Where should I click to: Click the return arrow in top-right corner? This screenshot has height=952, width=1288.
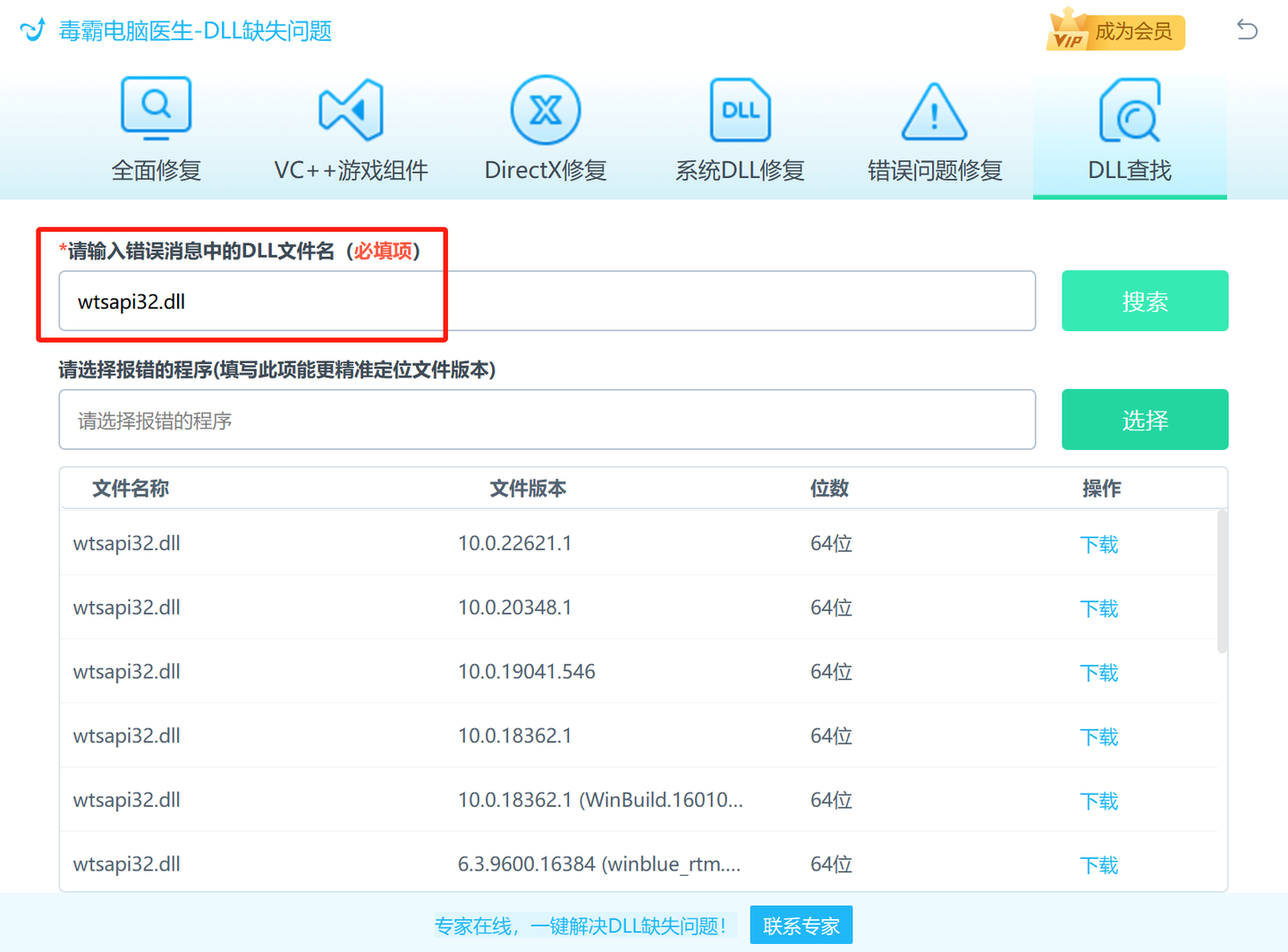tap(1248, 30)
